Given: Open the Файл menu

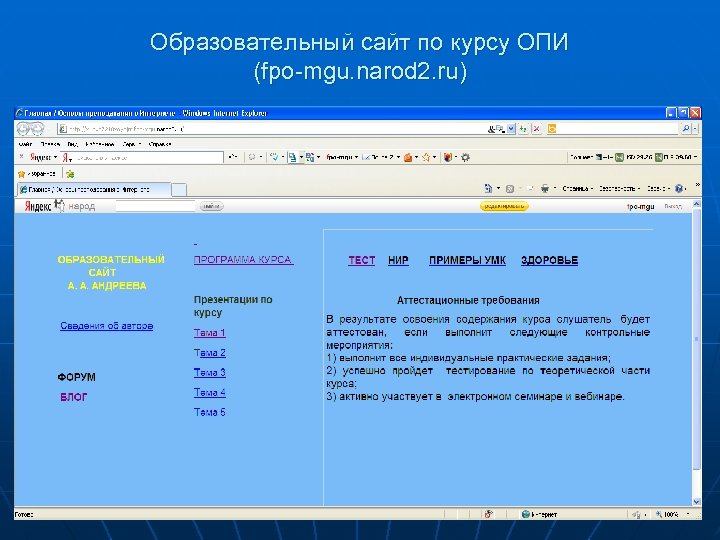Looking at the screenshot, I should click(x=25, y=144).
